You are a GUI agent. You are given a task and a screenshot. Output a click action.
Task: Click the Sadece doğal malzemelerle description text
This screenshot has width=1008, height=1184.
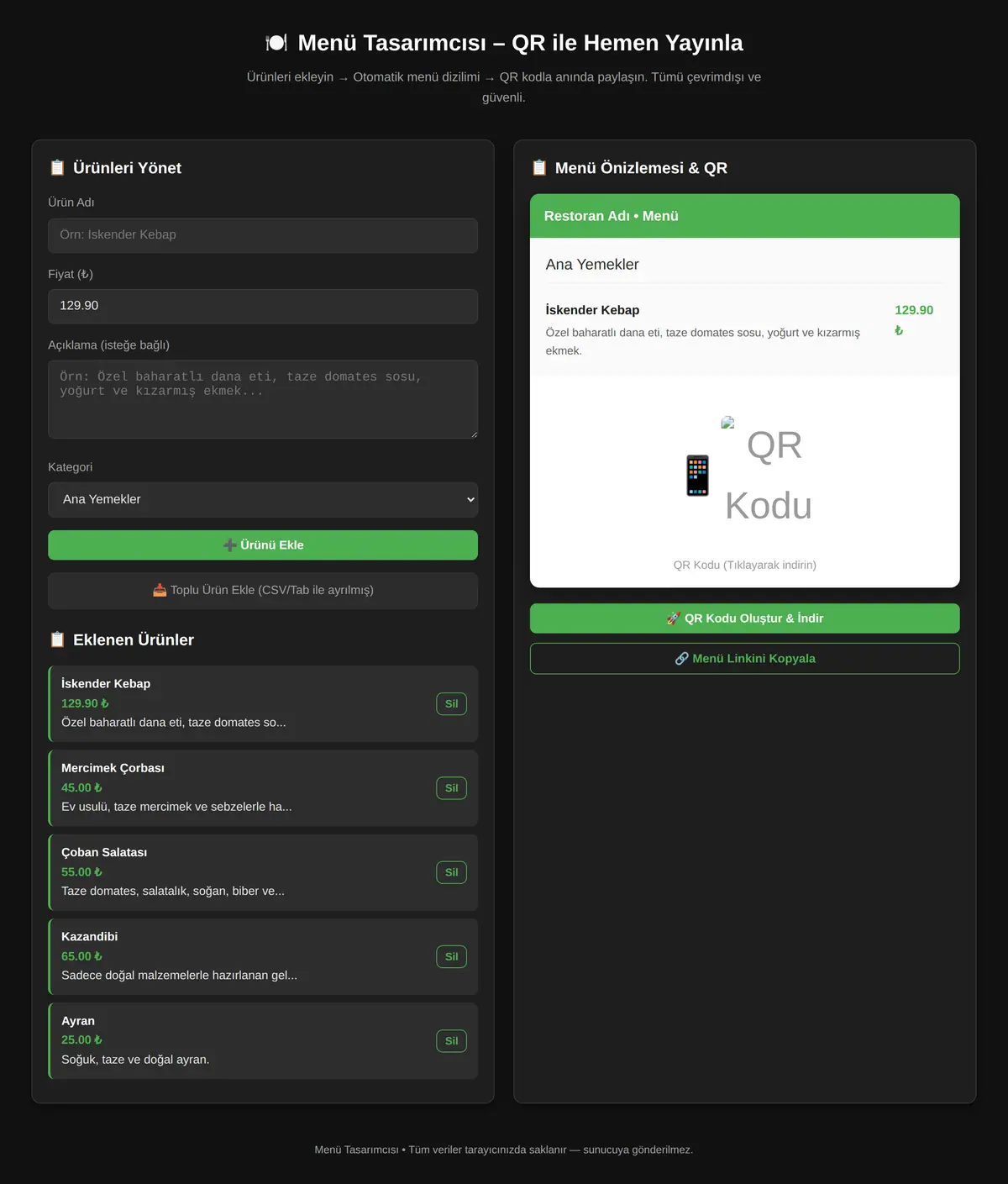tap(179, 976)
